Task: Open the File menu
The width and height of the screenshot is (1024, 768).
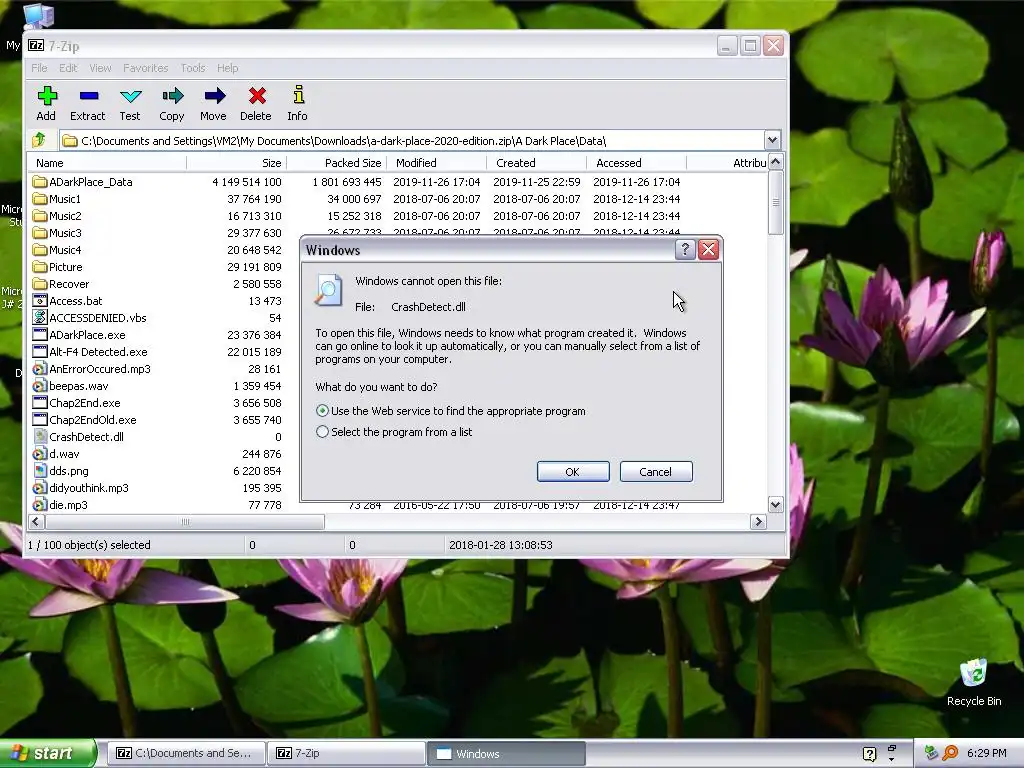Action: (39, 68)
